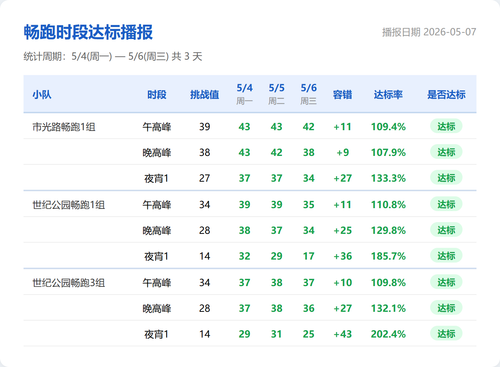The width and height of the screenshot is (500, 367).
Task: Click the 小队 column header
Action: (x=42, y=95)
